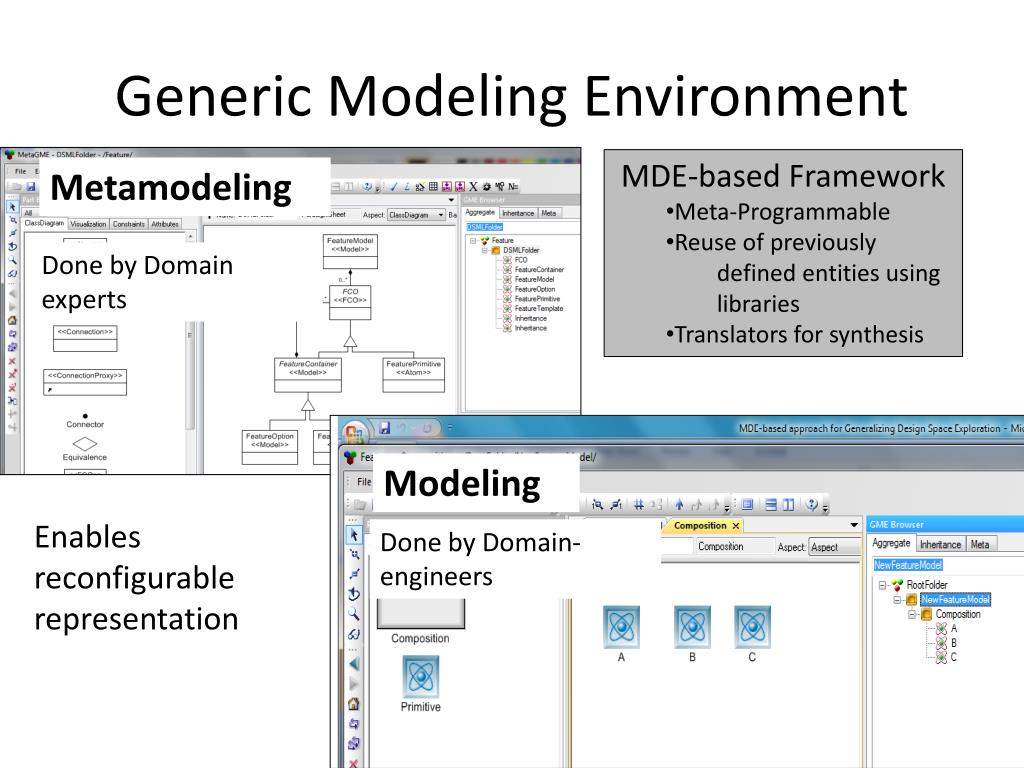Open the Aspect ClassDiagram dropdown

(x=441, y=214)
